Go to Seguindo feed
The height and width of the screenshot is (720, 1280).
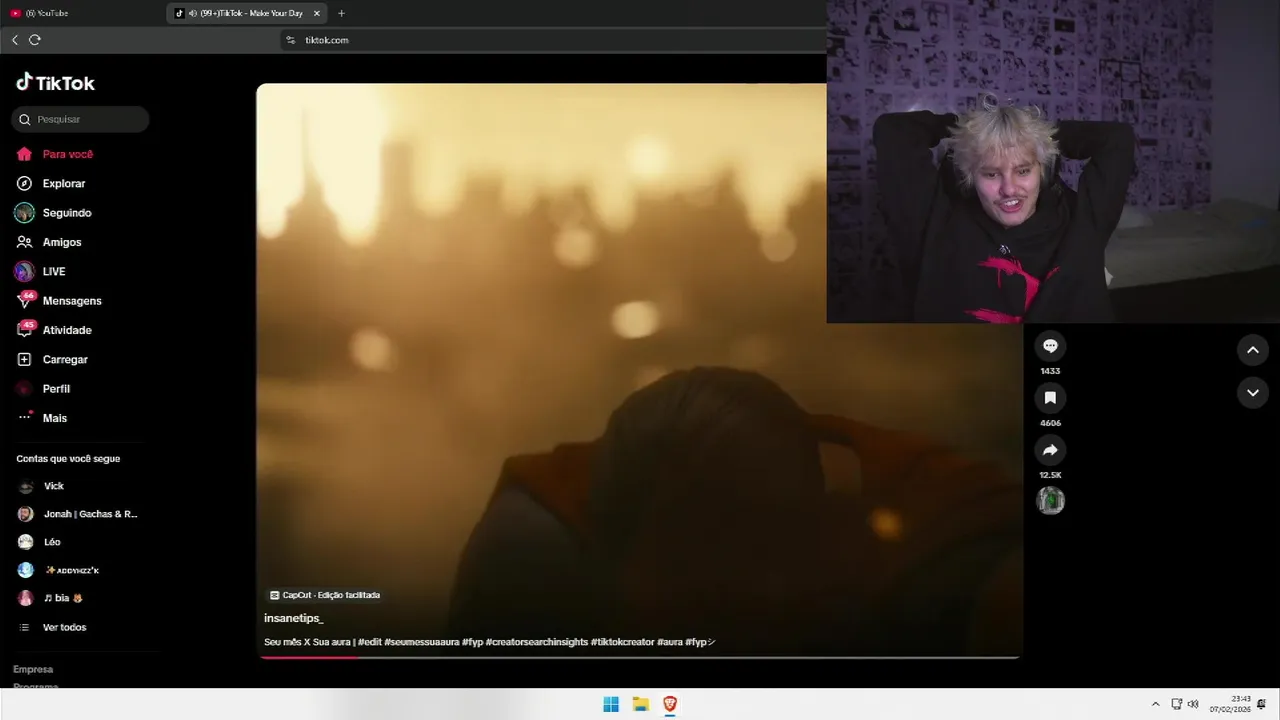[66, 213]
